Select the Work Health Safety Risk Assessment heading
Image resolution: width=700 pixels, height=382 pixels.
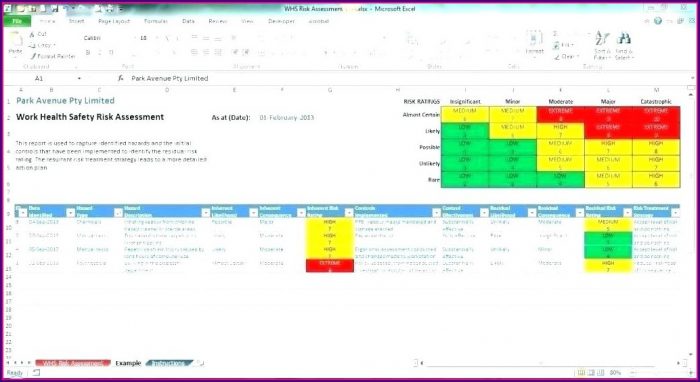pyautogui.click(x=90, y=117)
